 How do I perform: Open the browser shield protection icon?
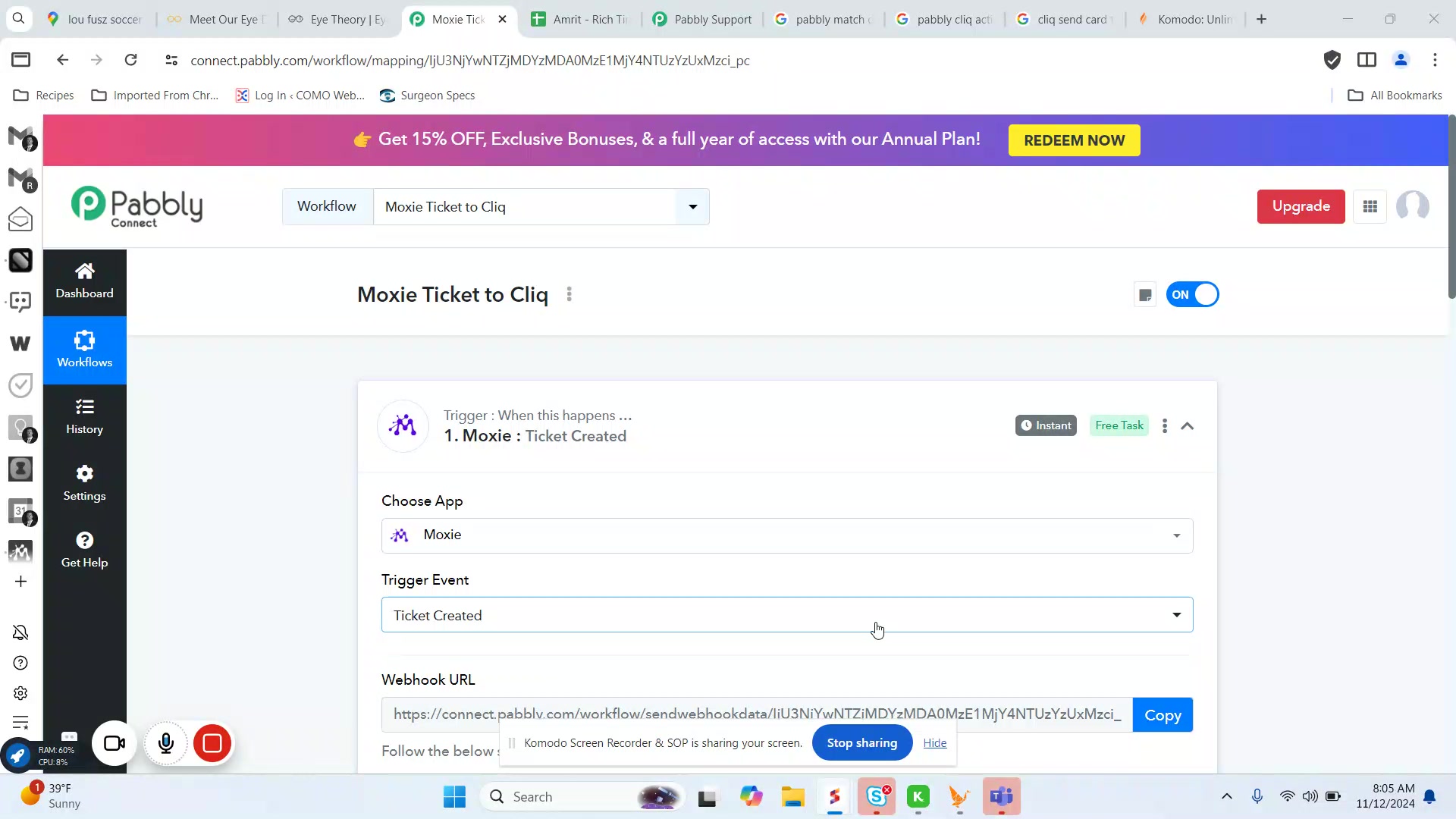pos(1332,60)
